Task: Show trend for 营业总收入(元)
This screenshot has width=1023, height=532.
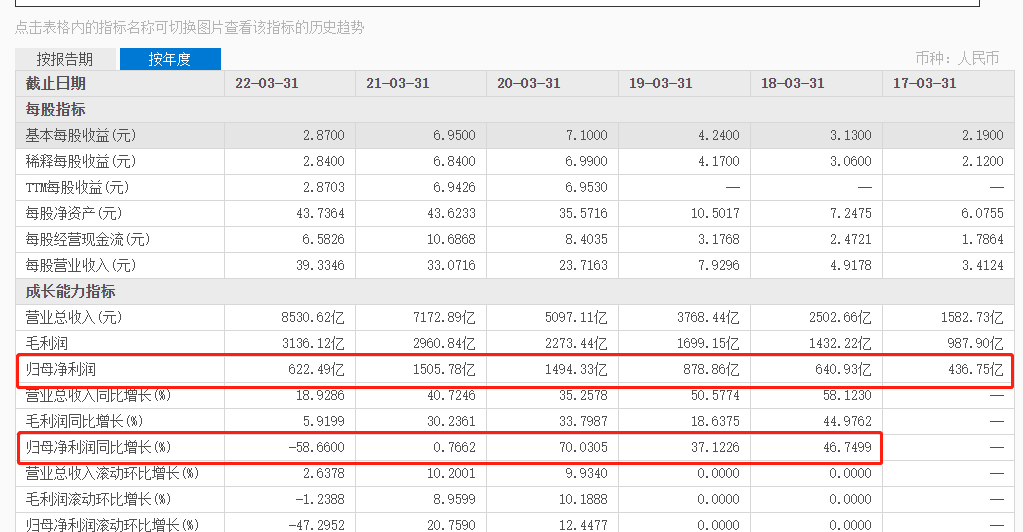Action: click(x=73, y=317)
